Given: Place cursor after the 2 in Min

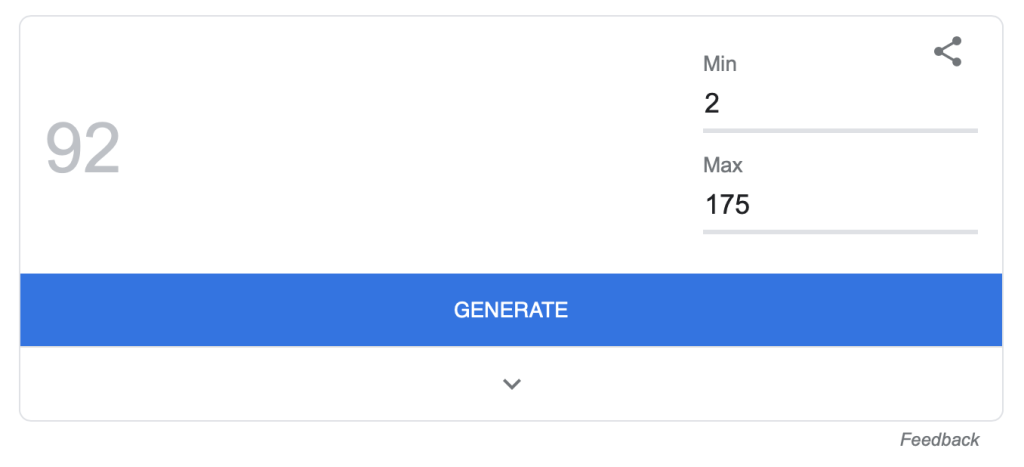Looking at the screenshot, I should (x=721, y=104).
